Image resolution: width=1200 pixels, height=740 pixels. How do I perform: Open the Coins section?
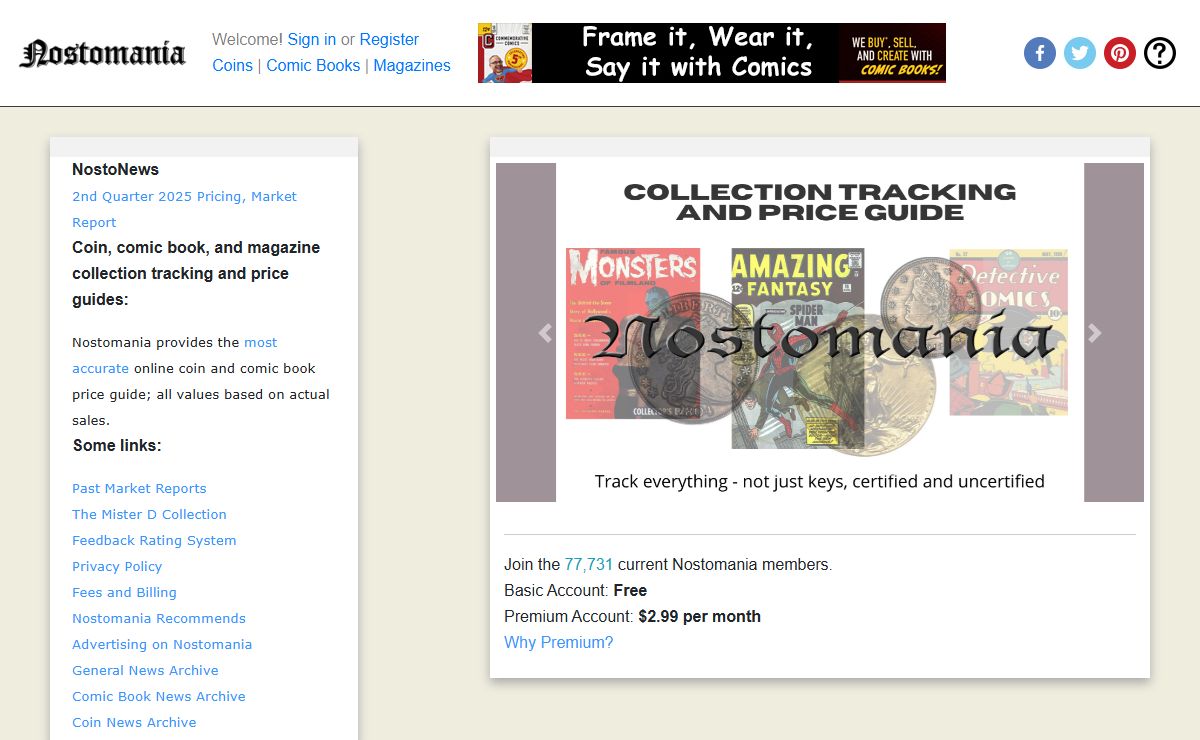click(x=233, y=66)
